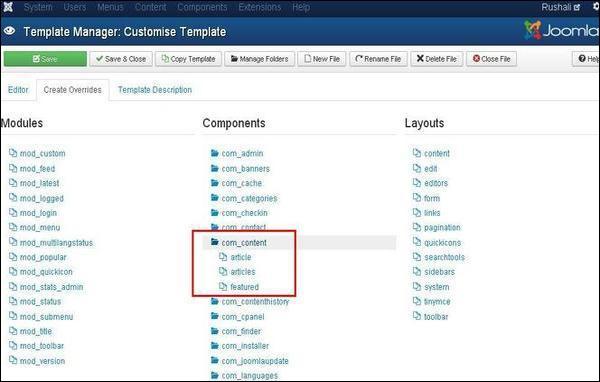
Task: Open the Users menu
Action: (75, 7)
